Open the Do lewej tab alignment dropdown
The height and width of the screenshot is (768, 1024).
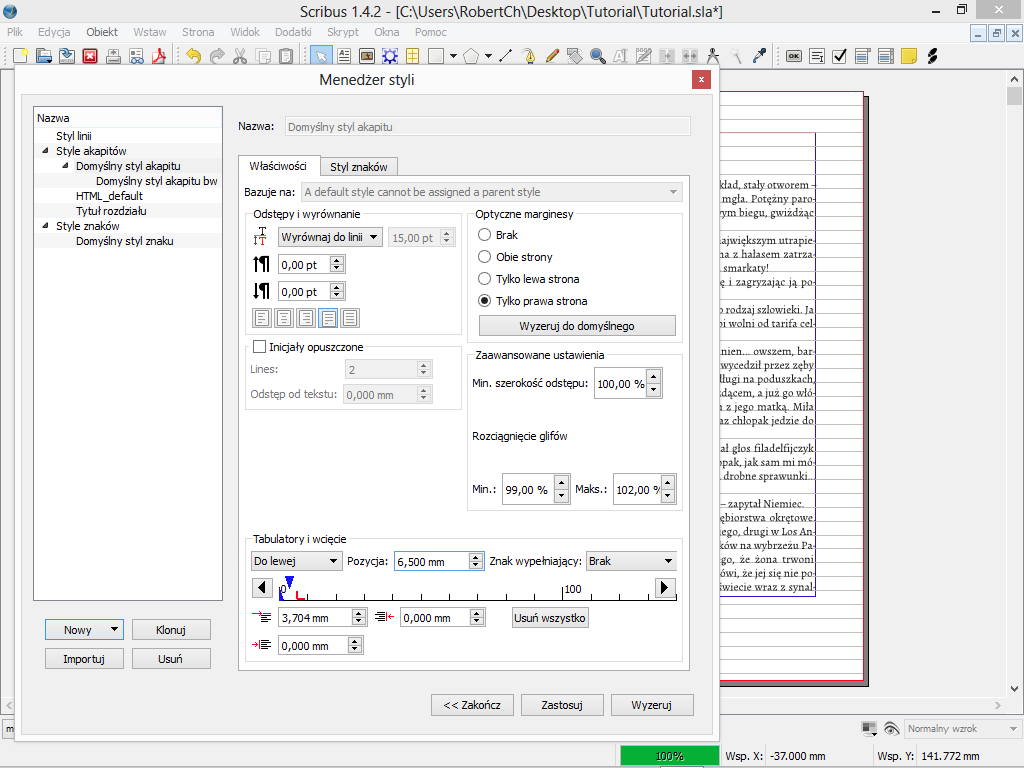(296, 561)
